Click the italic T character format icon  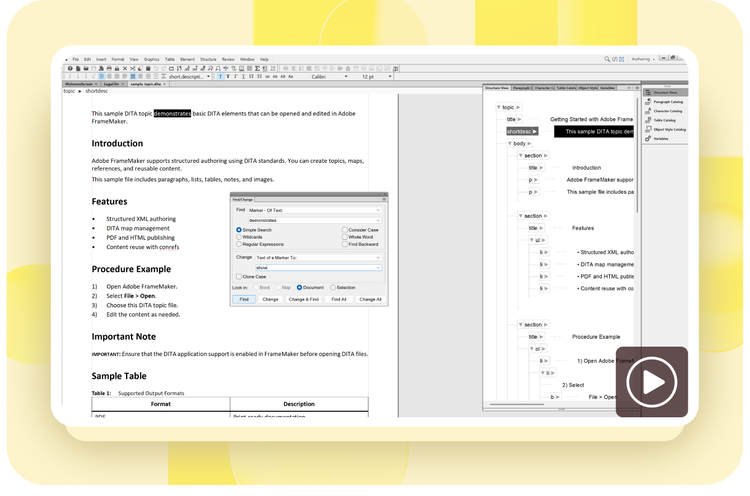pos(235,77)
